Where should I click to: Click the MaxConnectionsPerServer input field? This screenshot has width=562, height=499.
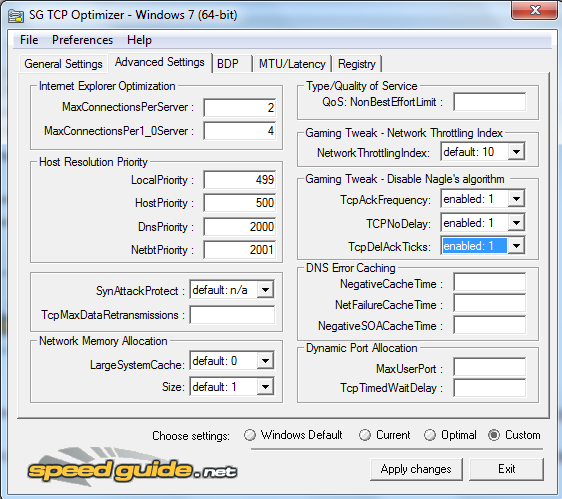(x=239, y=108)
